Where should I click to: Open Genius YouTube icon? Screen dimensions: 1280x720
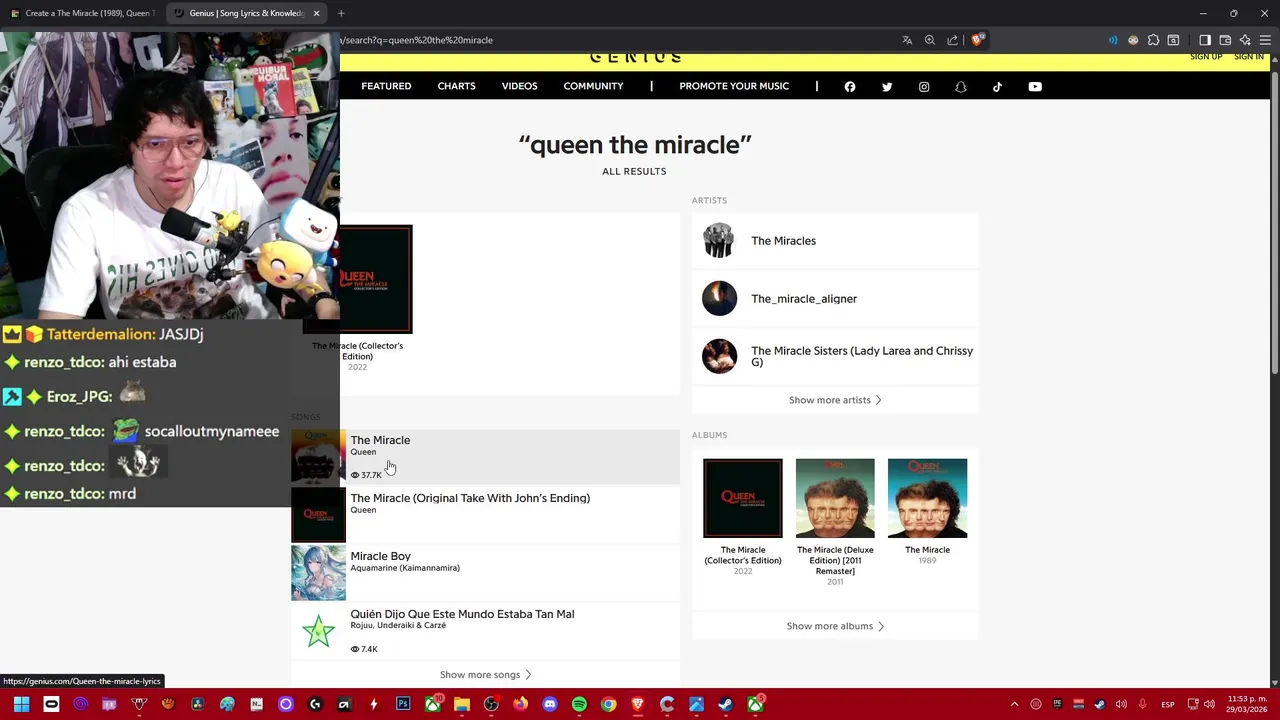click(1035, 87)
